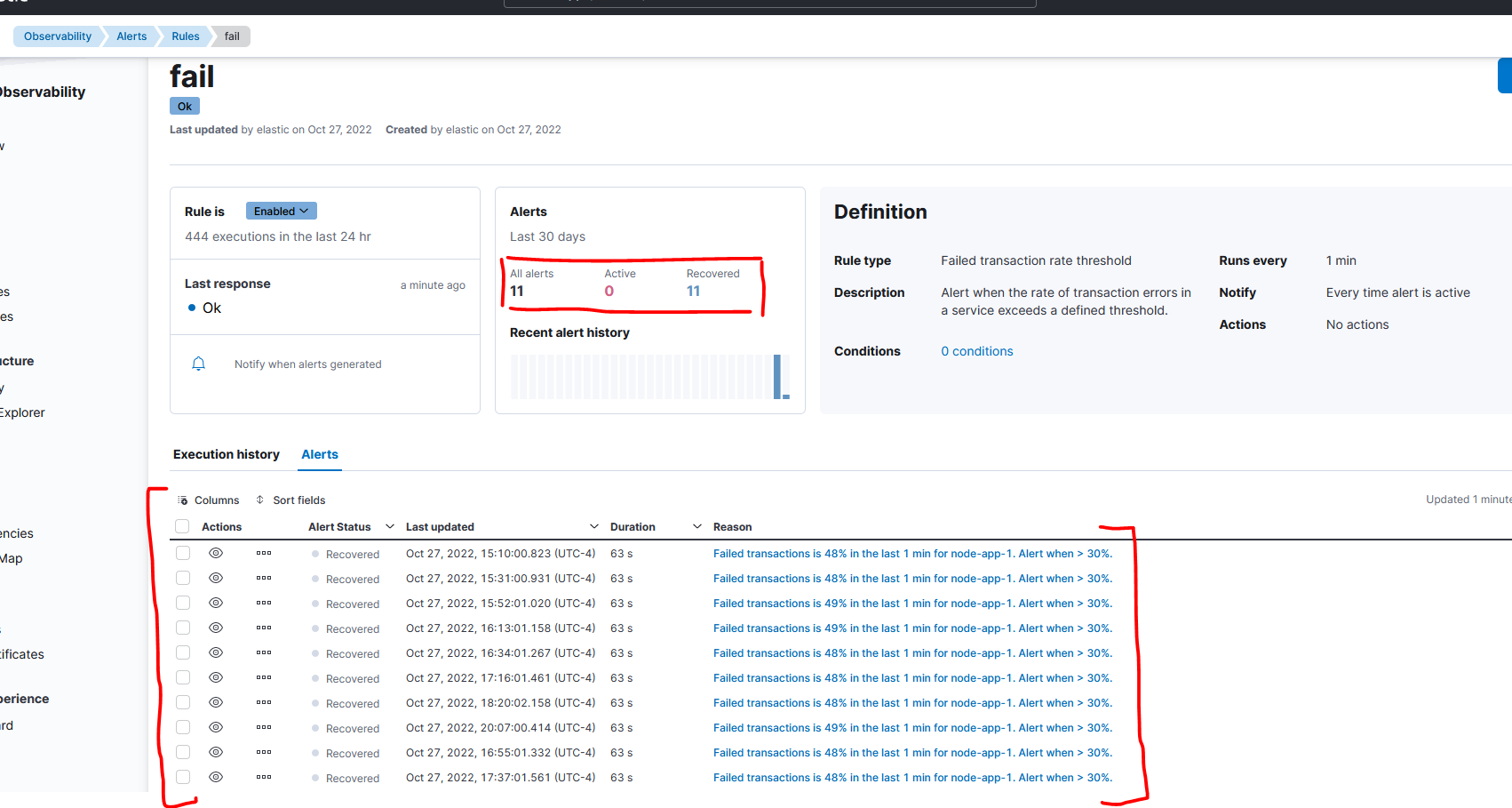
Task: Select the checkbox for the 17:16:01.461 alert
Action: coord(183,677)
